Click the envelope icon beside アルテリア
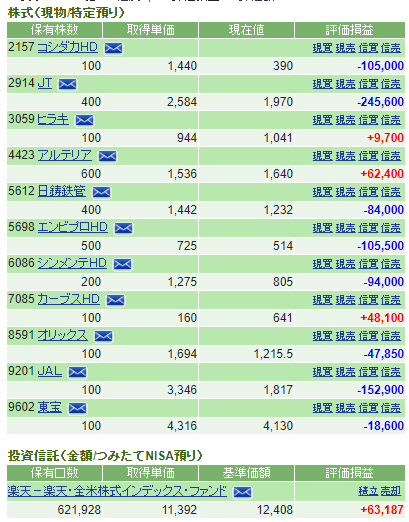This screenshot has height=522, width=409. [x=108, y=156]
